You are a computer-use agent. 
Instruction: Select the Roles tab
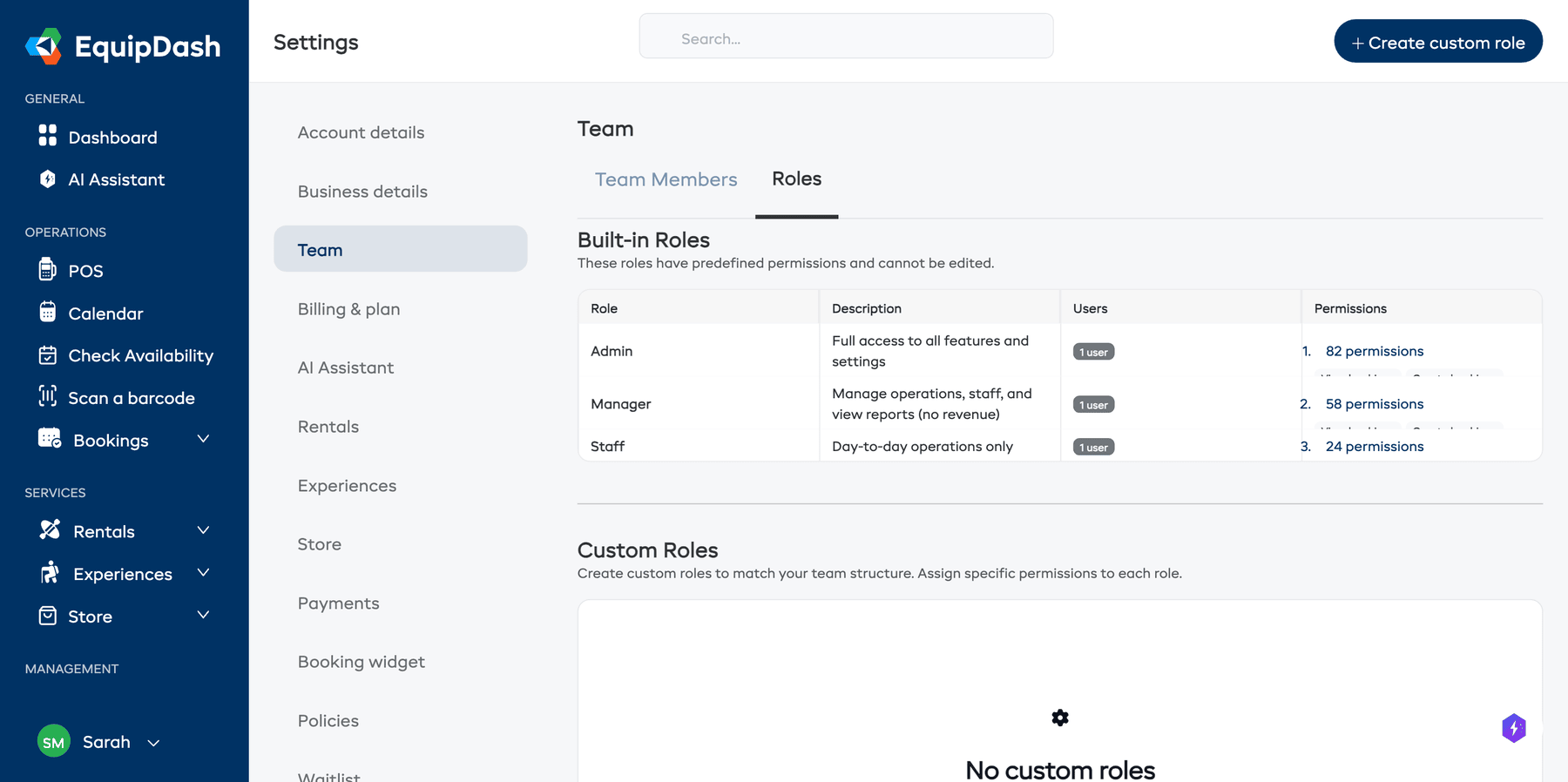796,179
